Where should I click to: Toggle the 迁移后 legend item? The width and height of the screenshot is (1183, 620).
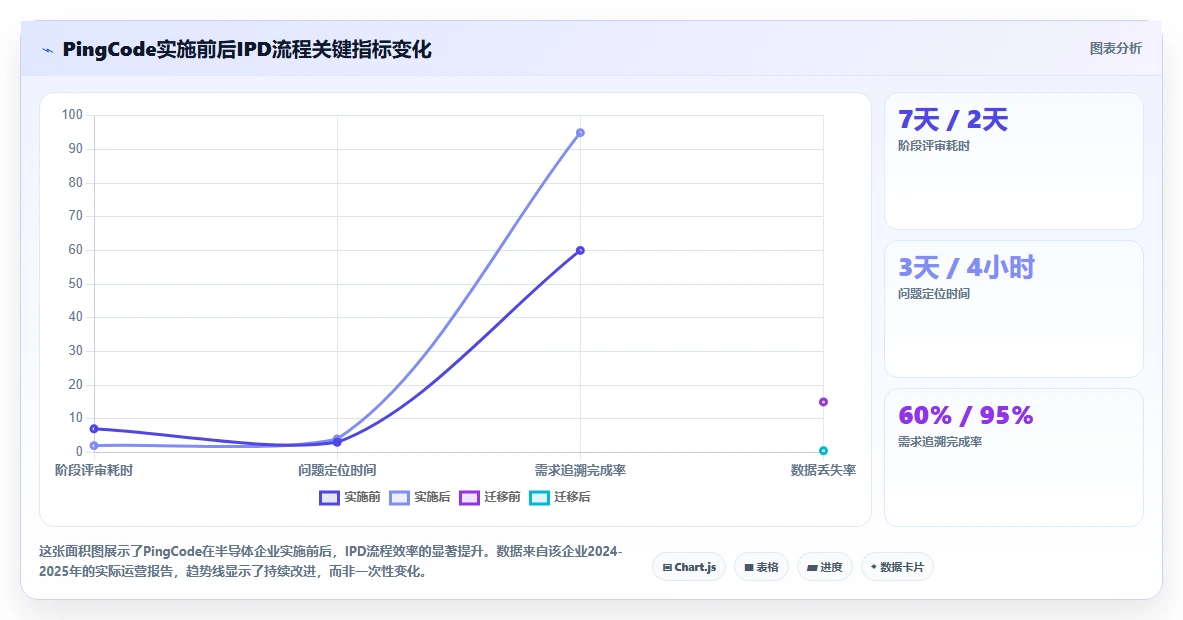tap(561, 497)
